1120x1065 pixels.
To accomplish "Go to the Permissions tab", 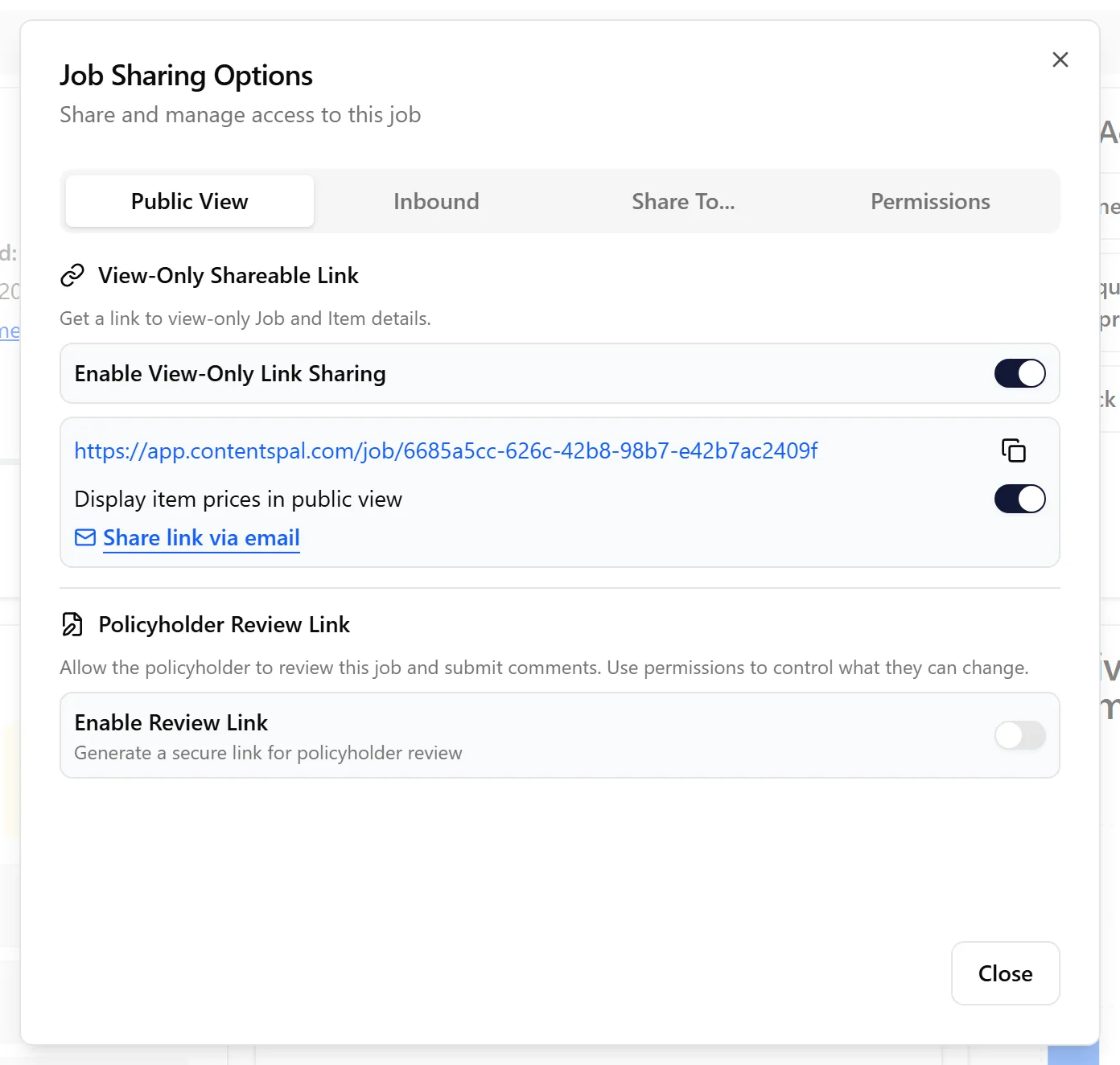I will click(x=930, y=201).
